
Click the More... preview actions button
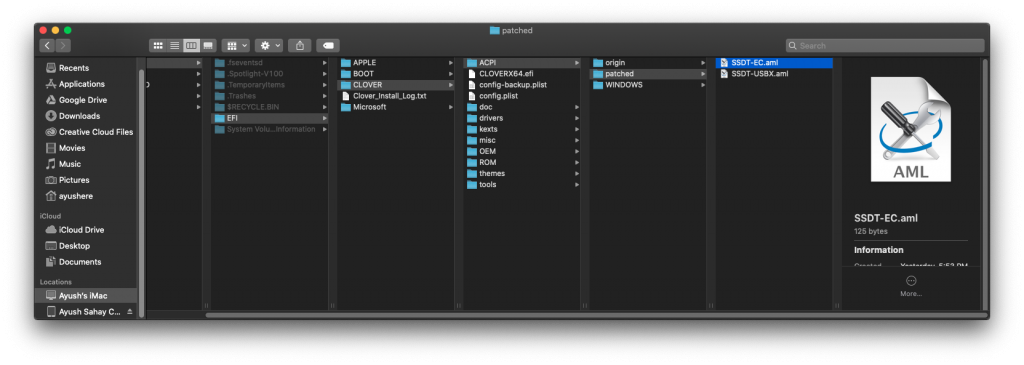[x=911, y=286]
